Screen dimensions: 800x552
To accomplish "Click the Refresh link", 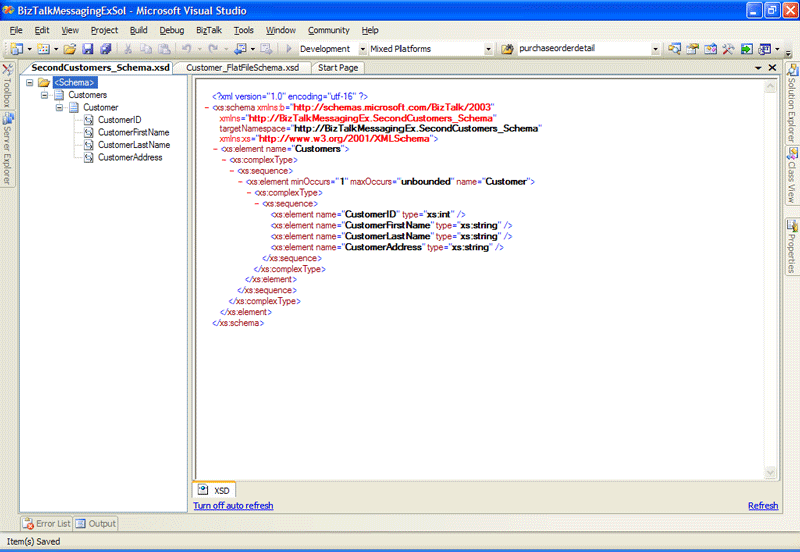I will 762,506.
